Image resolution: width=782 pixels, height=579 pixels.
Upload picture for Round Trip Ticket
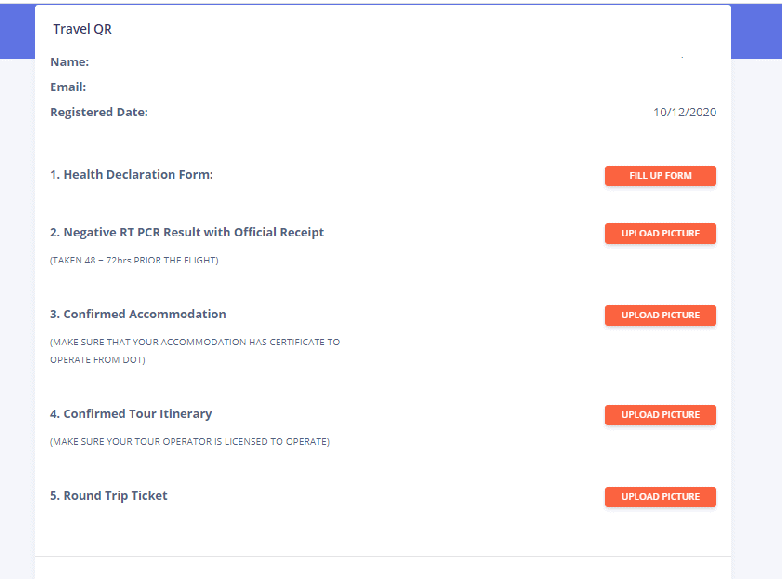[x=660, y=496]
